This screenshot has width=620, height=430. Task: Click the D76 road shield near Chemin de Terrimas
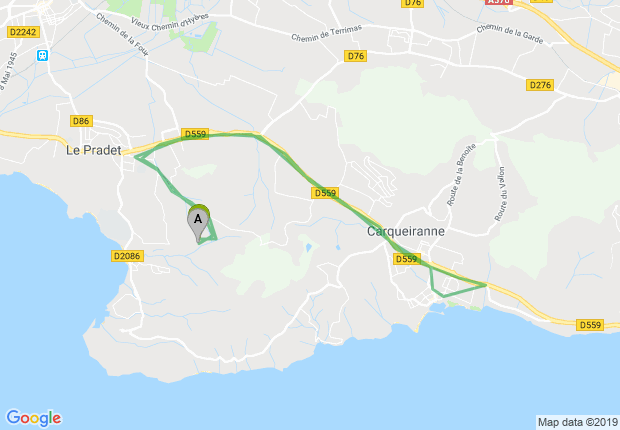(x=355, y=56)
